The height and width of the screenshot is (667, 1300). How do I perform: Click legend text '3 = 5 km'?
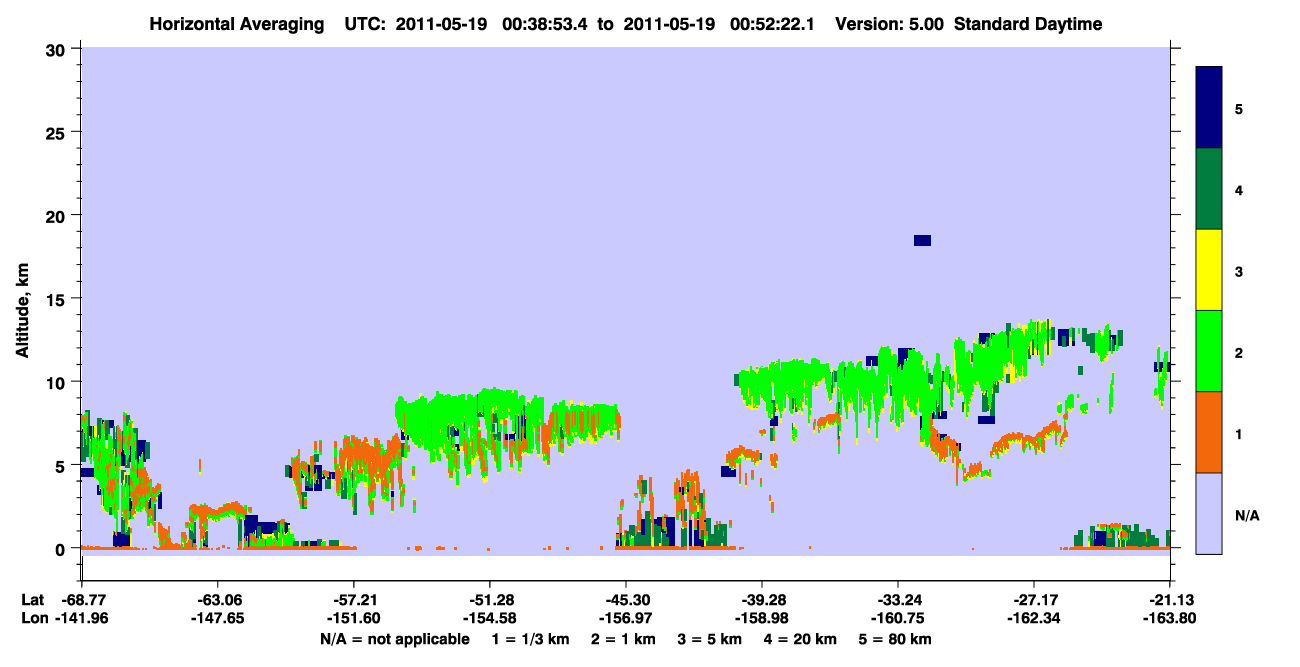[709, 639]
